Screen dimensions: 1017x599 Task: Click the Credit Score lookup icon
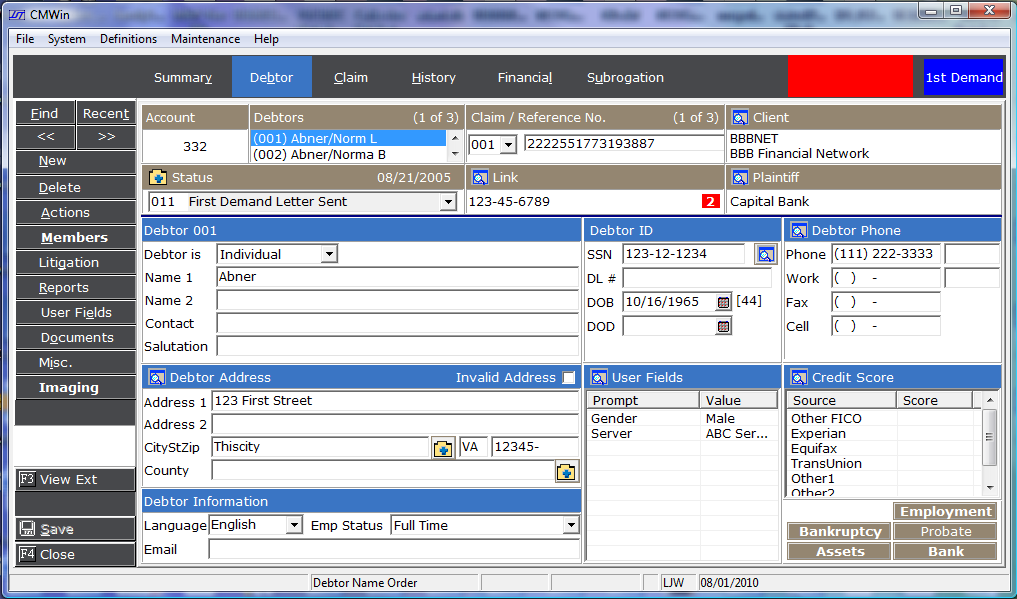click(799, 378)
